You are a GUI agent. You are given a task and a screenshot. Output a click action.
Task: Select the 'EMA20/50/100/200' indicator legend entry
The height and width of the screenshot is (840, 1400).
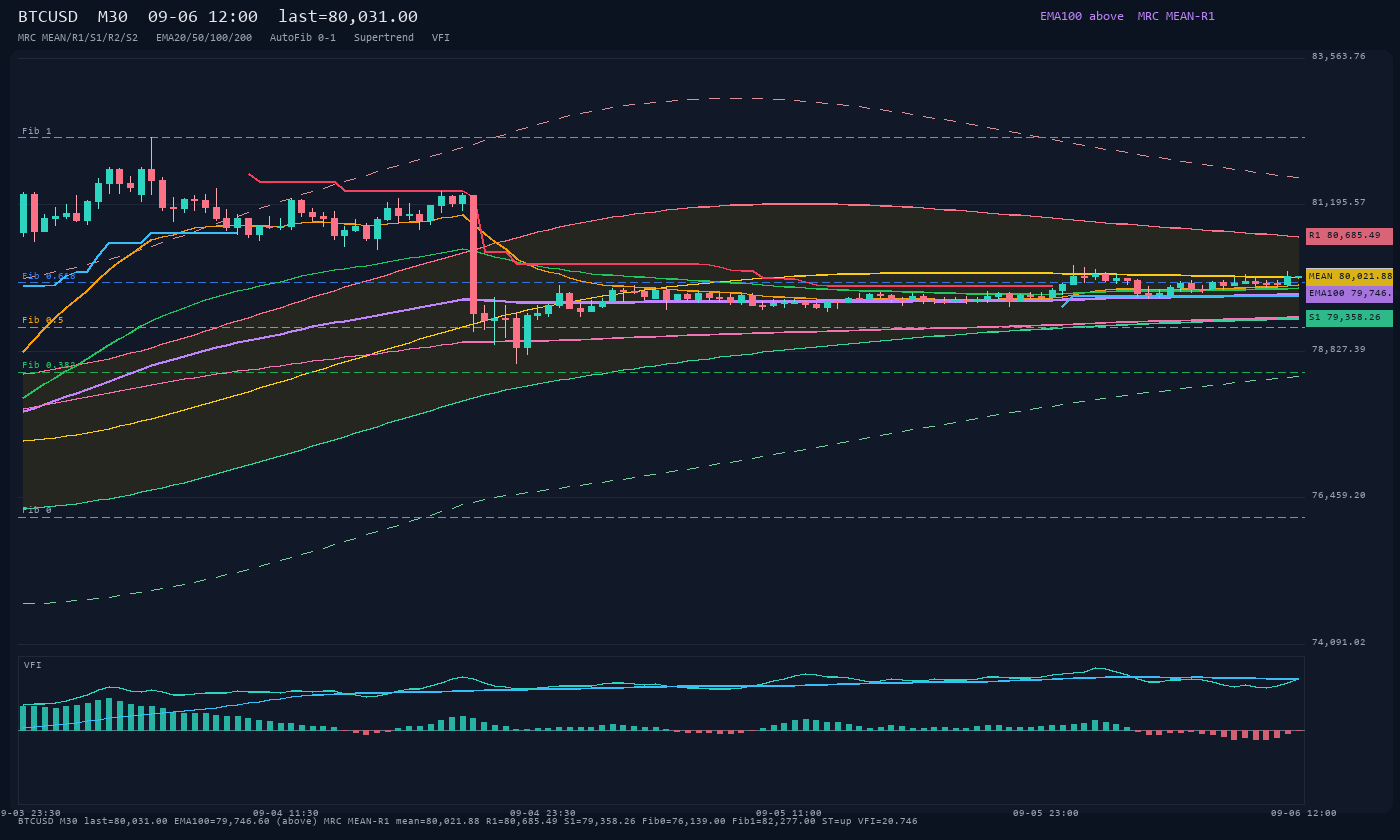pyautogui.click(x=204, y=38)
